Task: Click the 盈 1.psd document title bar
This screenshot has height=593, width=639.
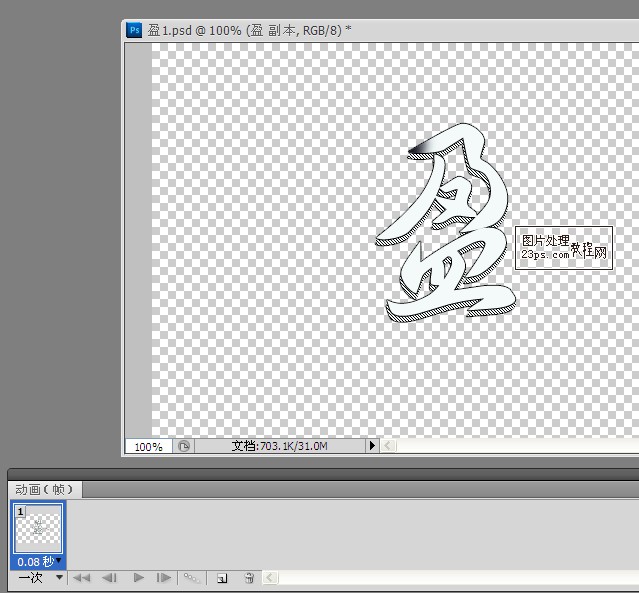Action: 380,31
